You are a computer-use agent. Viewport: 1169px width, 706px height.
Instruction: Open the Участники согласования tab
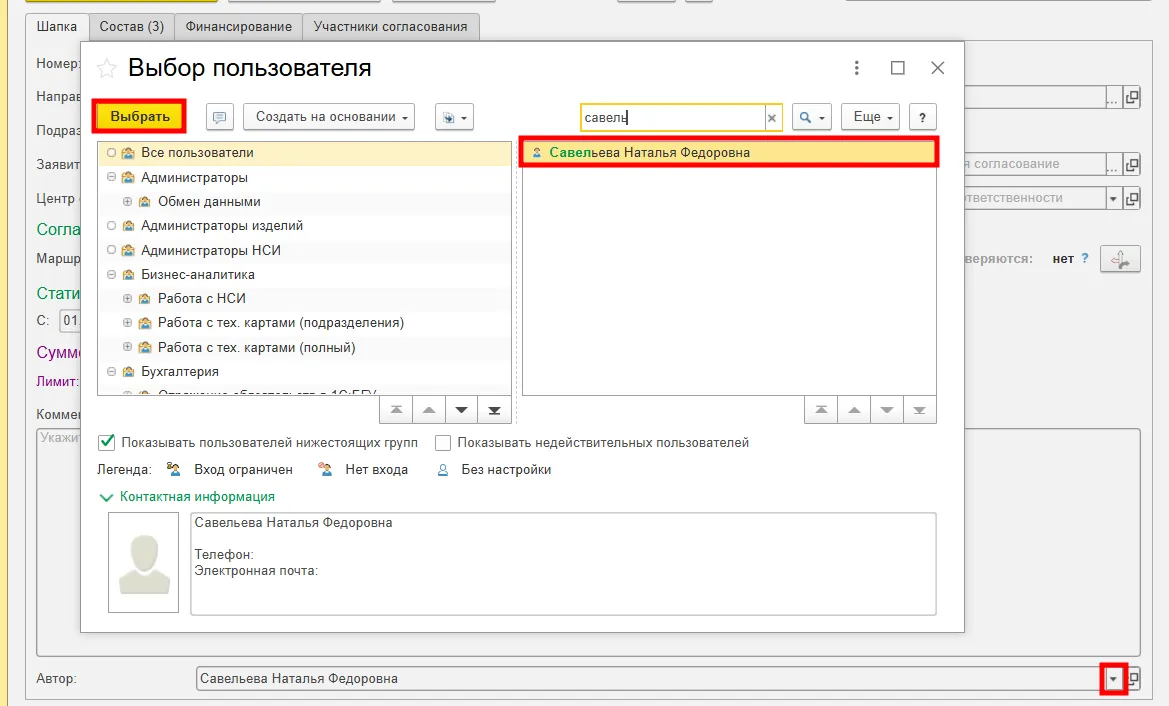tap(391, 26)
